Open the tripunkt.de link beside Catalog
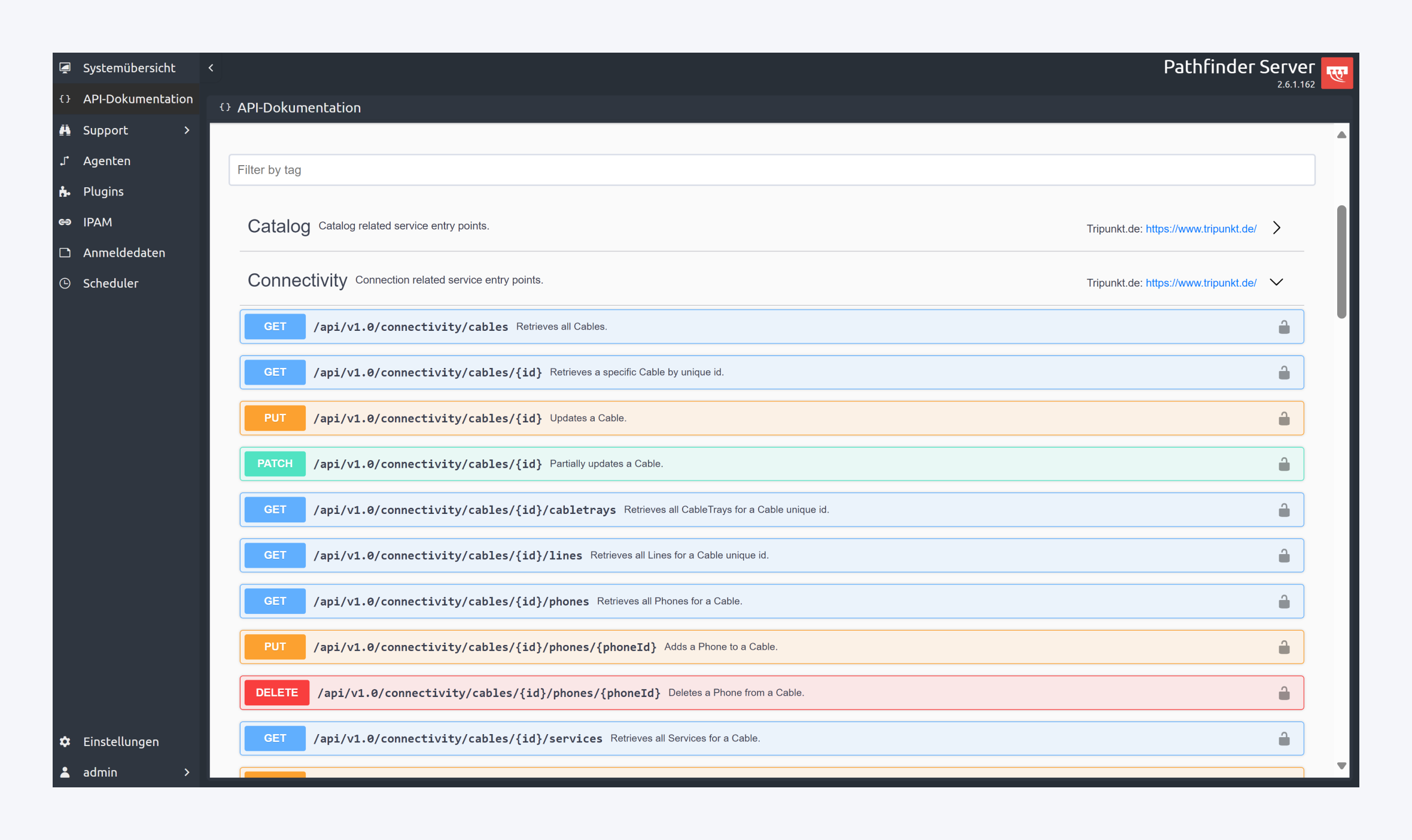Screen dimensions: 1412x840 click(x=1201, y=228)
